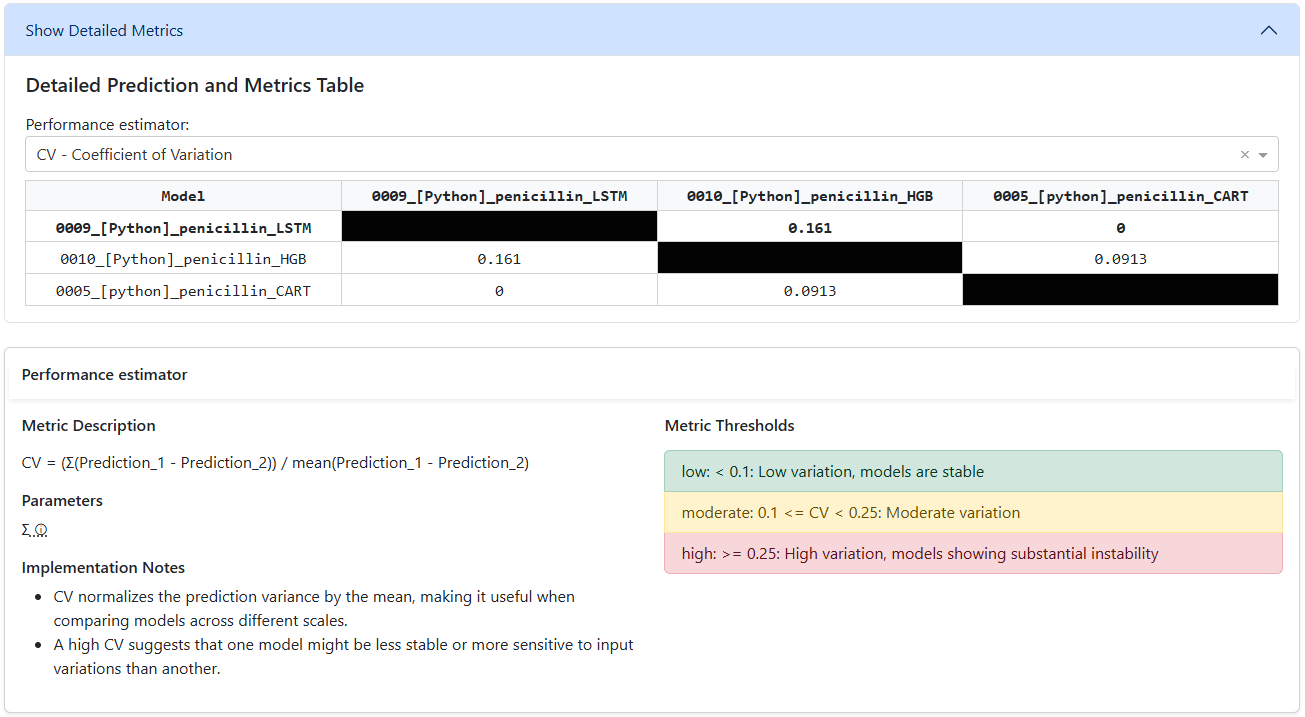The width and height of the screenshot is (1305, 717).
Task: Select the 0009_[Python]_penicillin_LSTM column header
Action: [499, 196]
